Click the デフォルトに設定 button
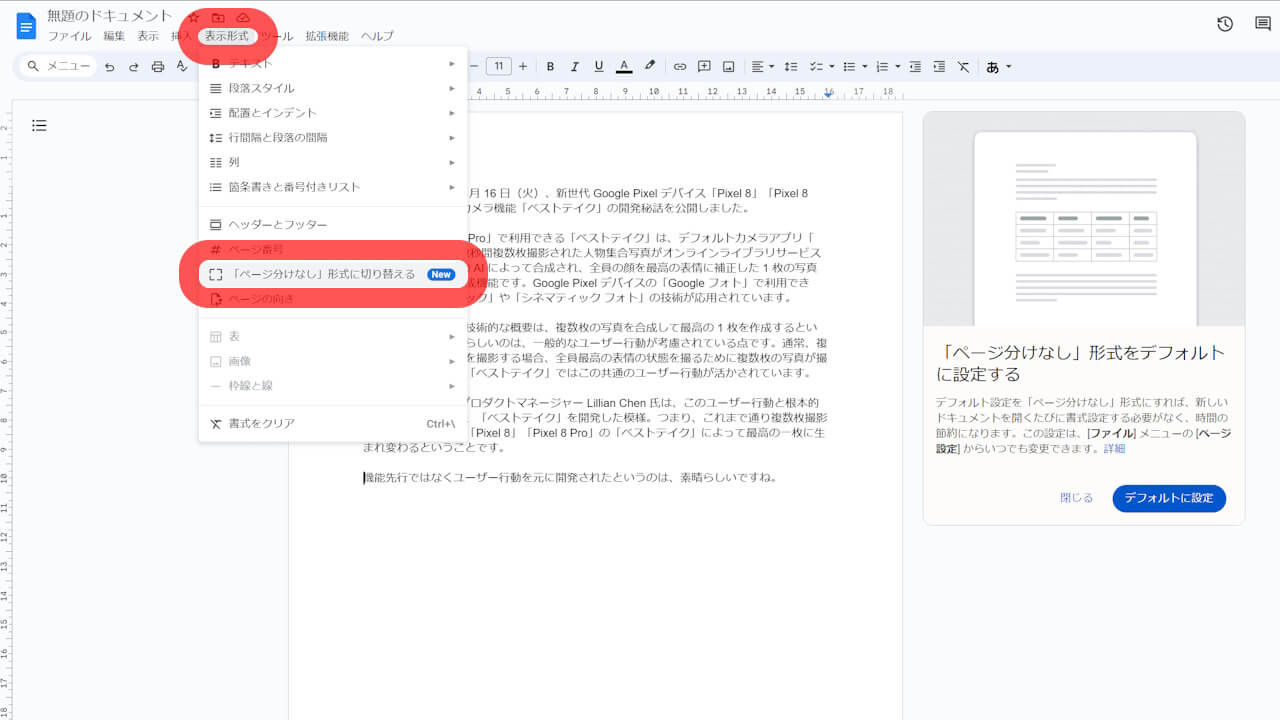Image resolution: width=1280 pixels, height=720 pixels. (1169, 498)
